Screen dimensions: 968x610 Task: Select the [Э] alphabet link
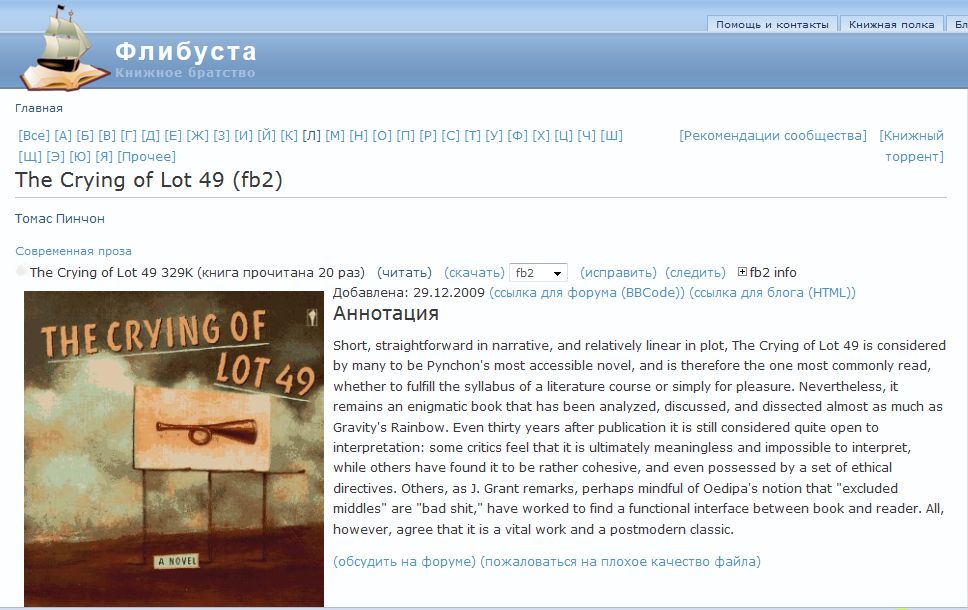pos(56,156)
